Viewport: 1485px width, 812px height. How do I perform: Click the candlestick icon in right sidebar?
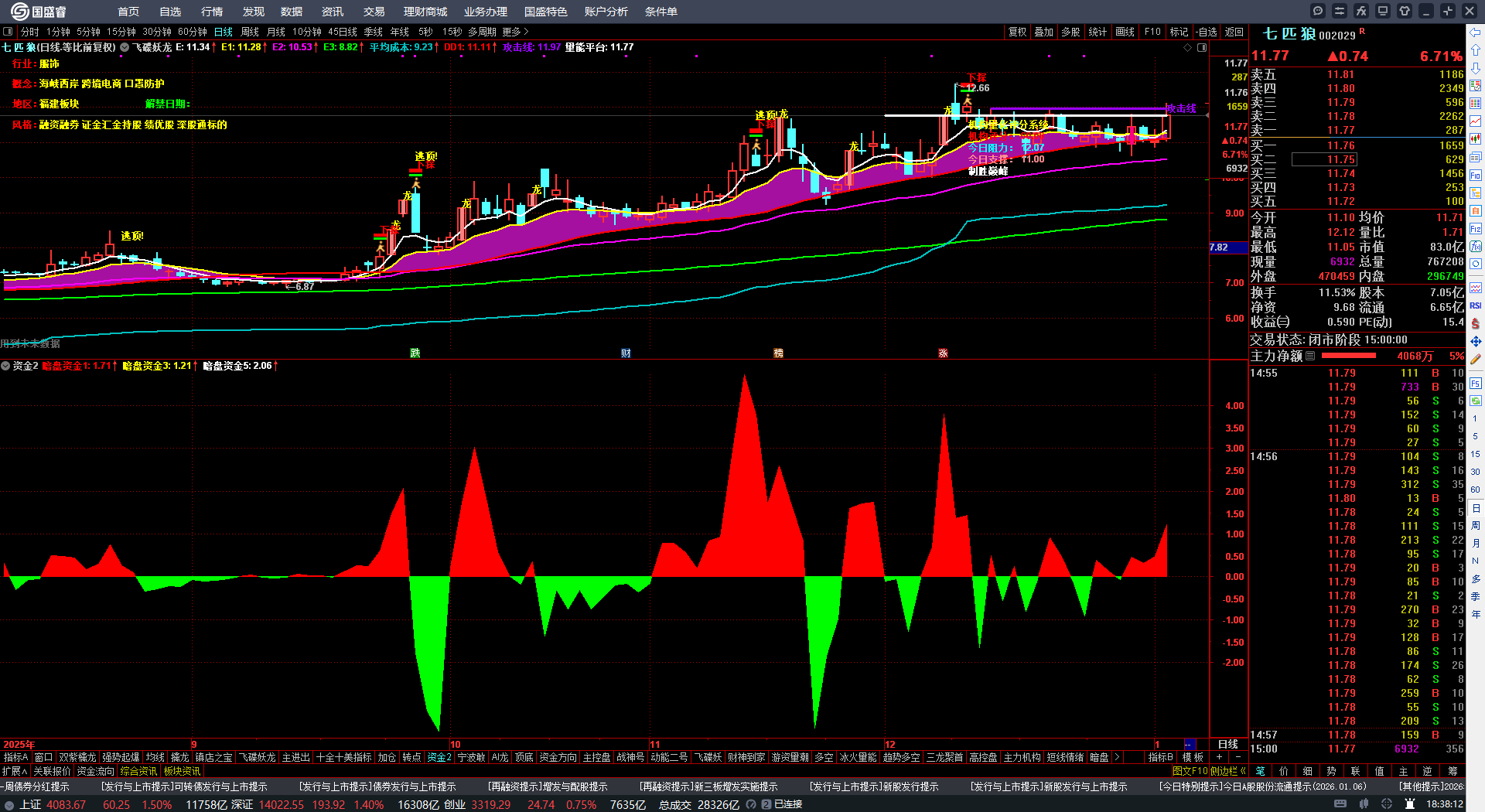[1476, 139]
